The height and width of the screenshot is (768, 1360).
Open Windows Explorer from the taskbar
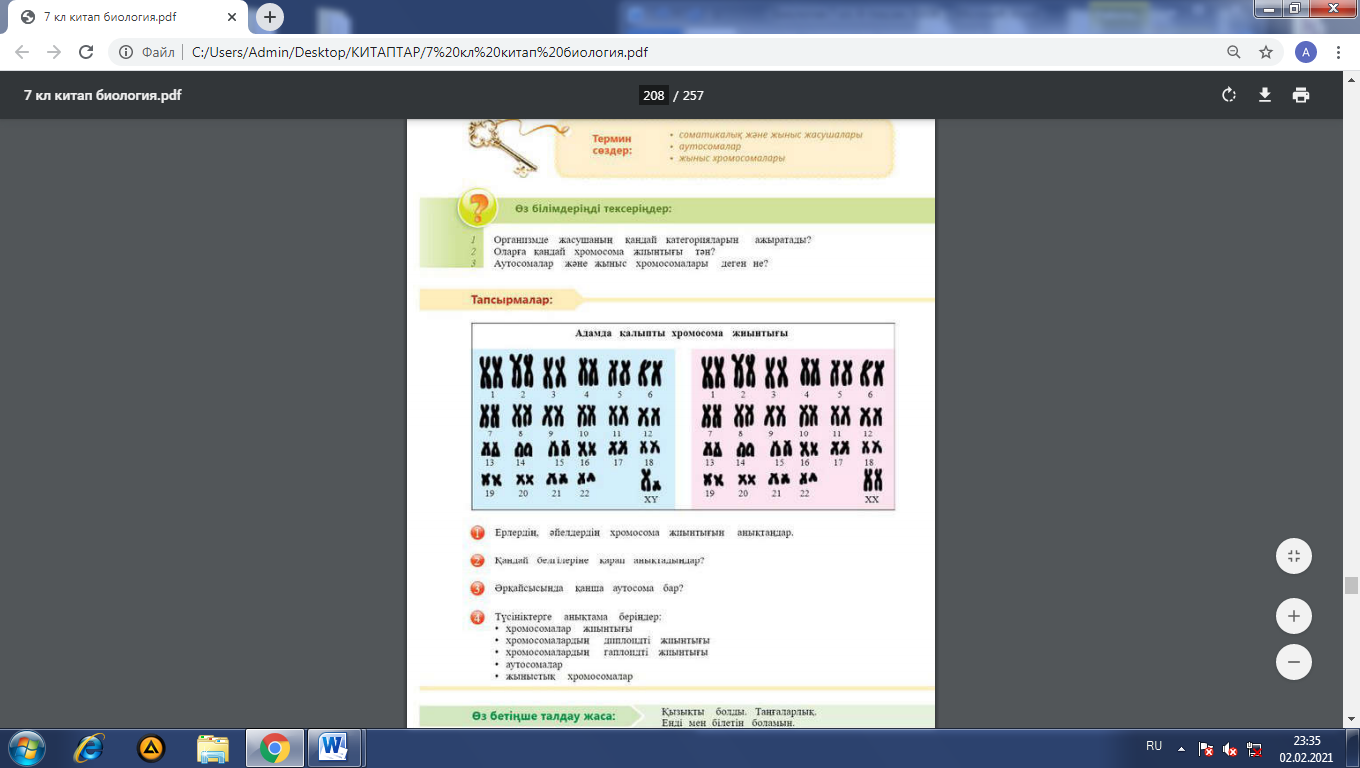click(x=212, y=747)
